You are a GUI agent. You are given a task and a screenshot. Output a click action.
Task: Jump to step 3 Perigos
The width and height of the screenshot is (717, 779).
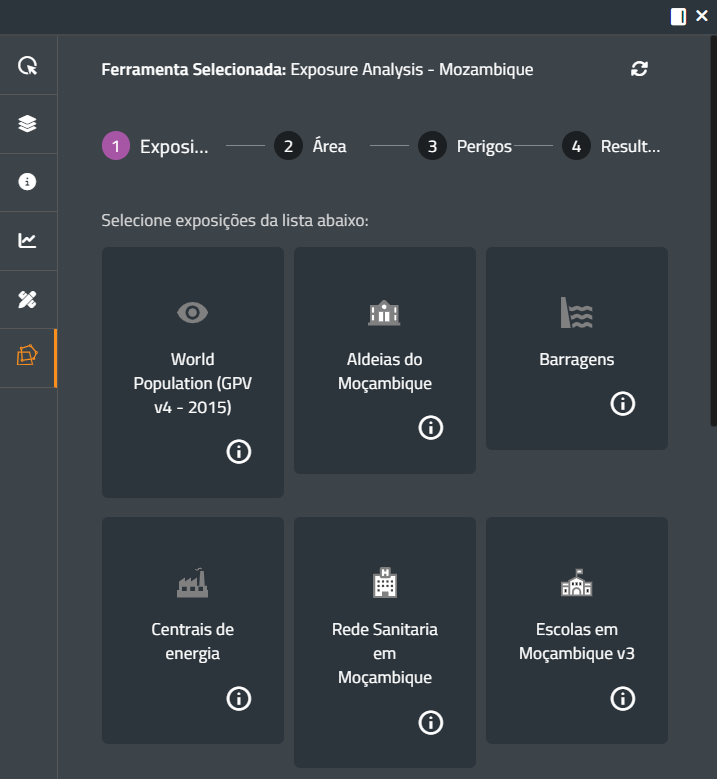pyautogui.click(x=464, y=147)
